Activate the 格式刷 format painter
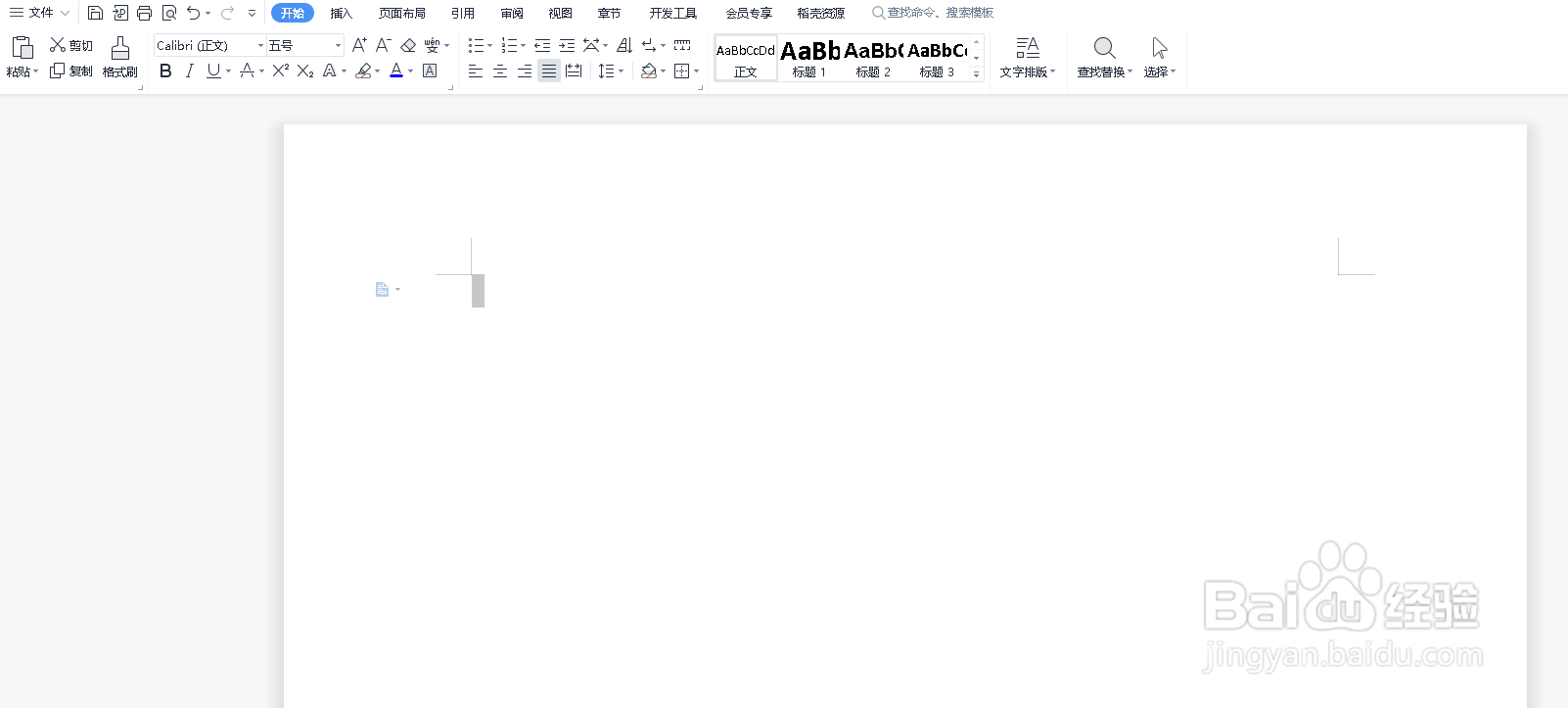 [120, 58]
